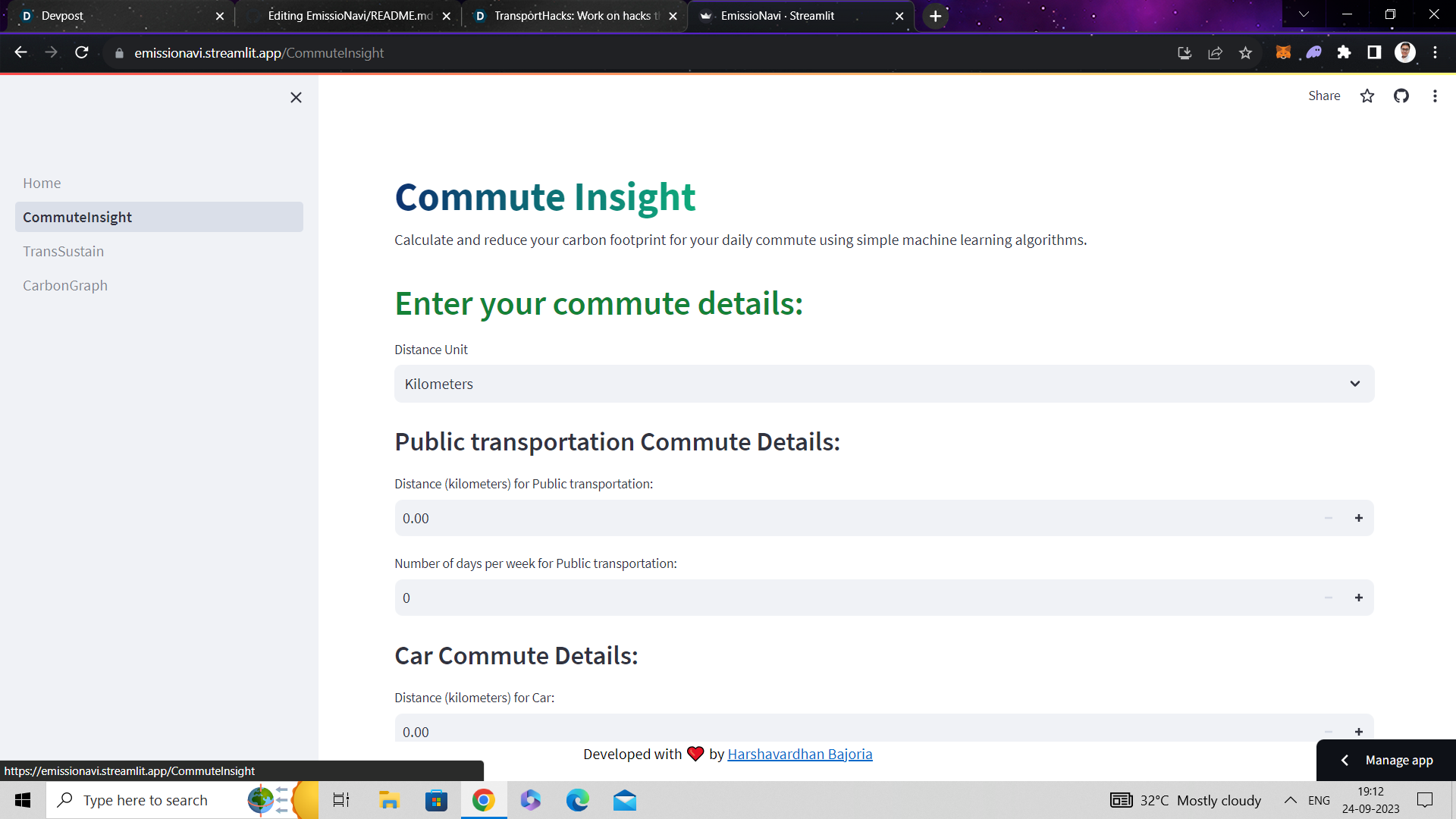
Task: Click the browser reload icon
Action: point(82,52)
